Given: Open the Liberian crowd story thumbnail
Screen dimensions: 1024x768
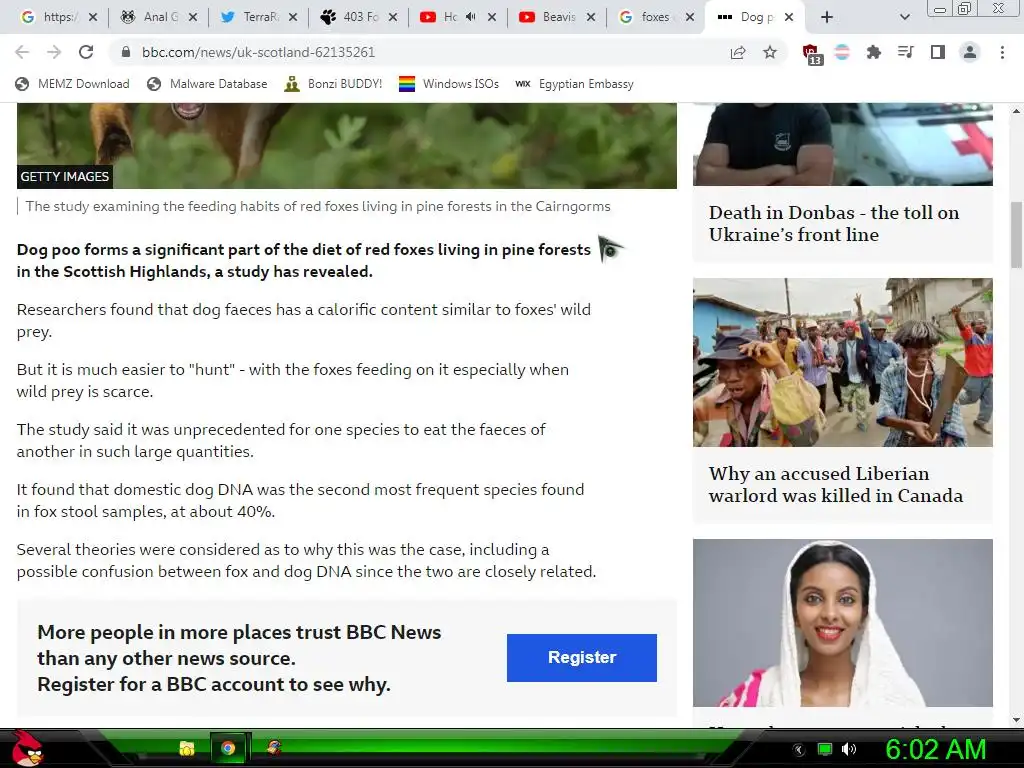Looking at the screenshot, I should point(842,362).
